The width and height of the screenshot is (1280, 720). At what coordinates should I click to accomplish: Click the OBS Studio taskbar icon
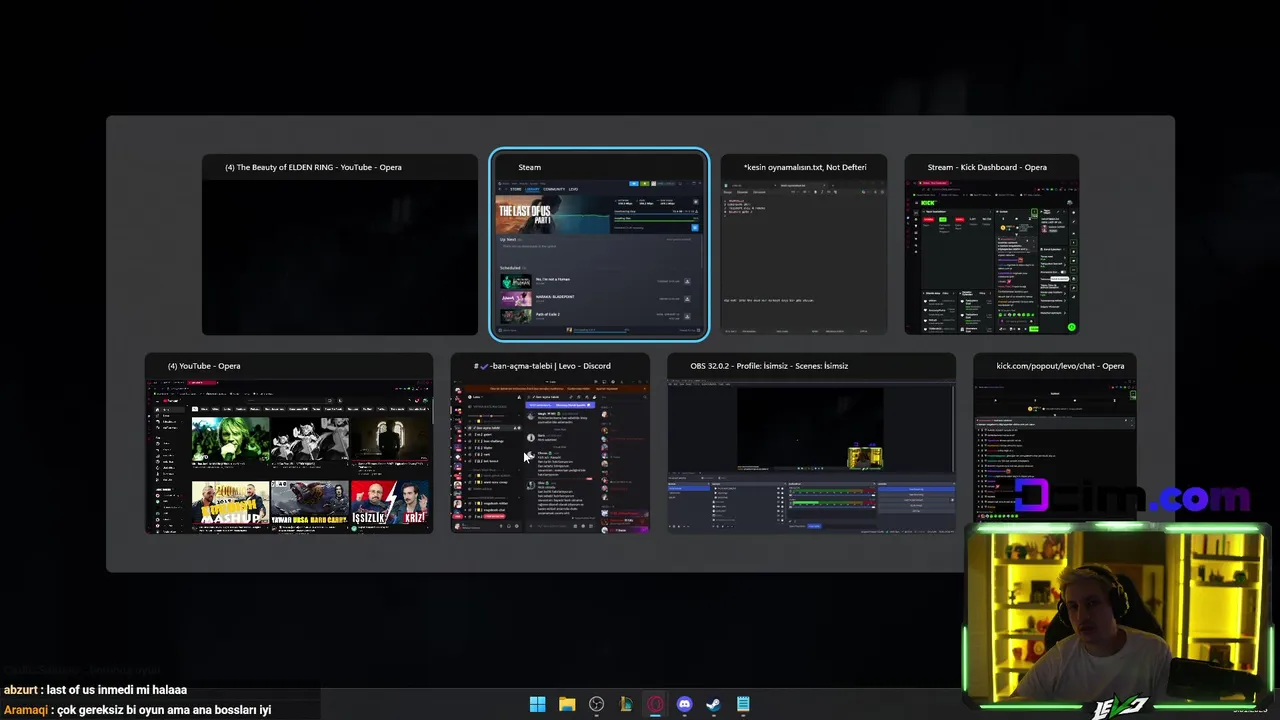(x=597, y=704)
